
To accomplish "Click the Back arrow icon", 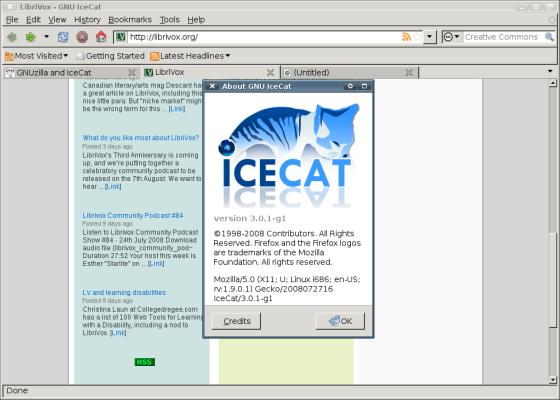I will click(x=12, y=37).
